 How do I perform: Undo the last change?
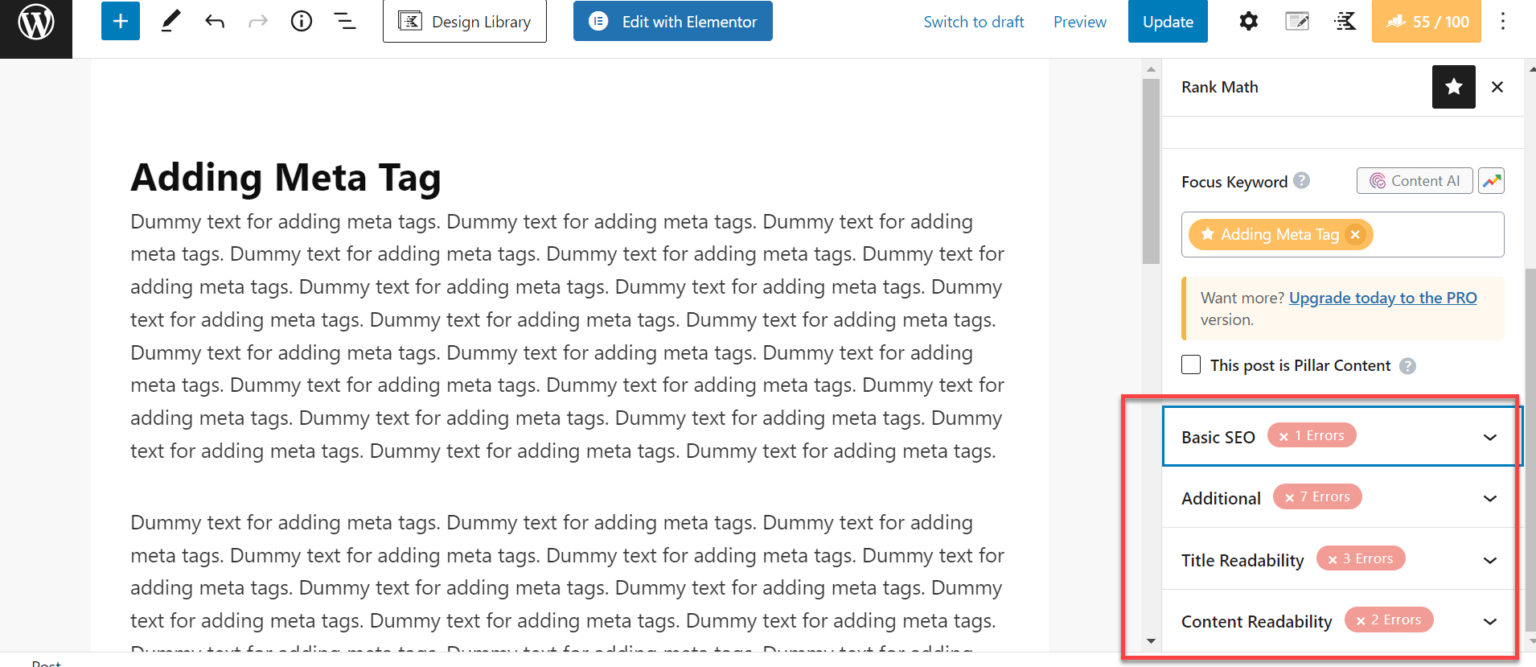(214, 20)
